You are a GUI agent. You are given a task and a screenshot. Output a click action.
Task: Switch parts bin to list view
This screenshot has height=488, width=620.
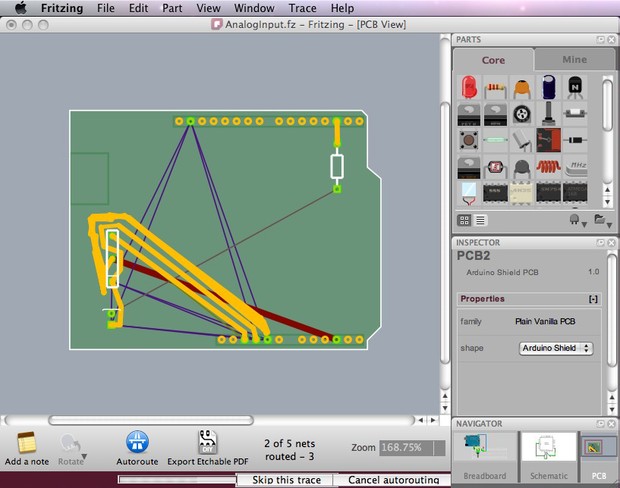tap(480, 220)
